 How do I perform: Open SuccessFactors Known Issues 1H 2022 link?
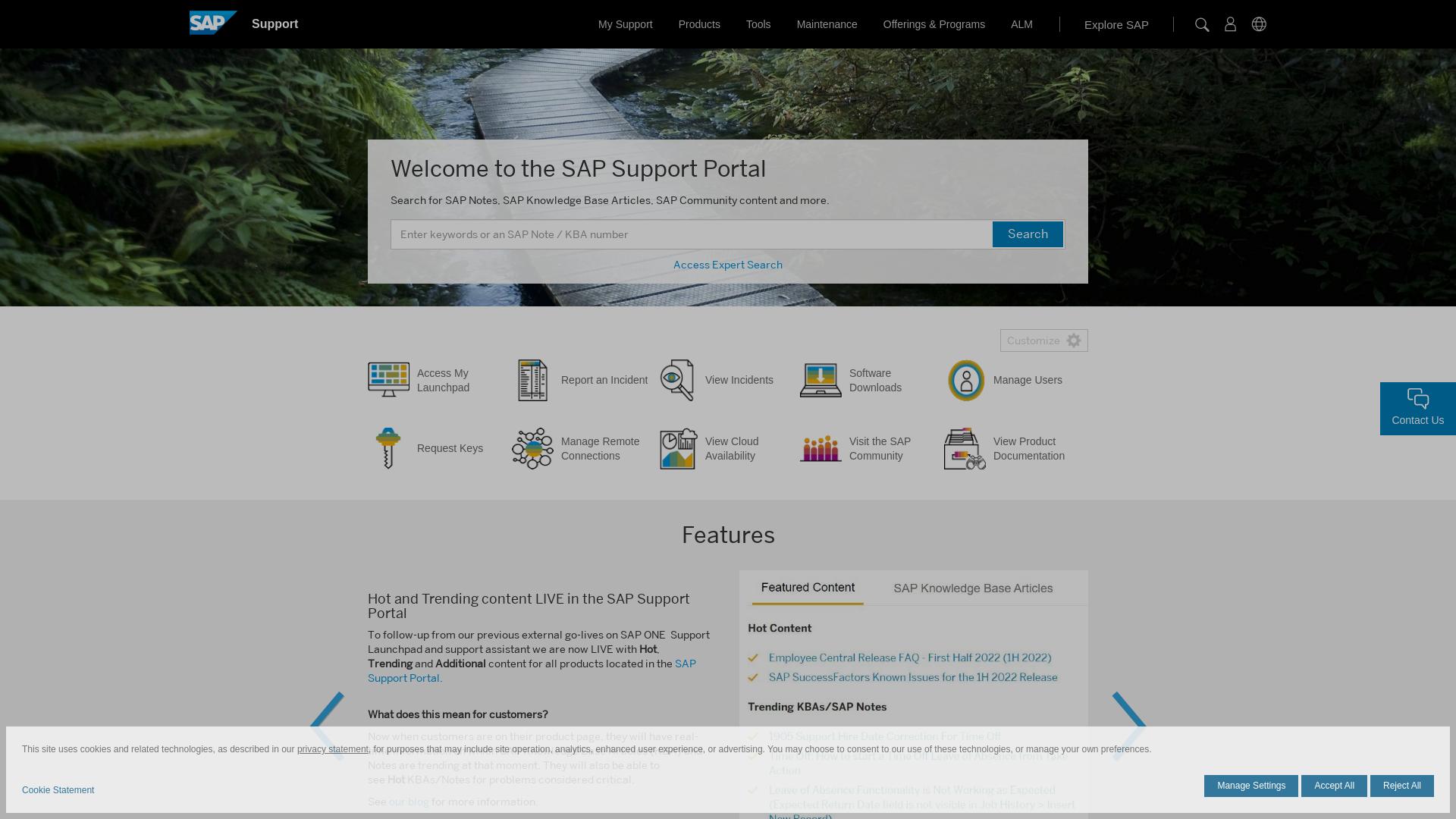tap(913, 677)
